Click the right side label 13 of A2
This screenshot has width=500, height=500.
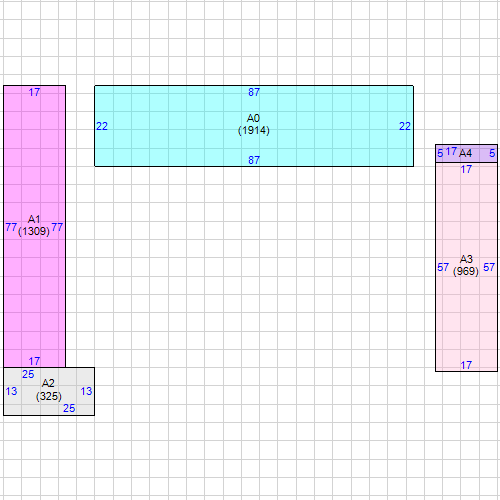coord(86,391)
